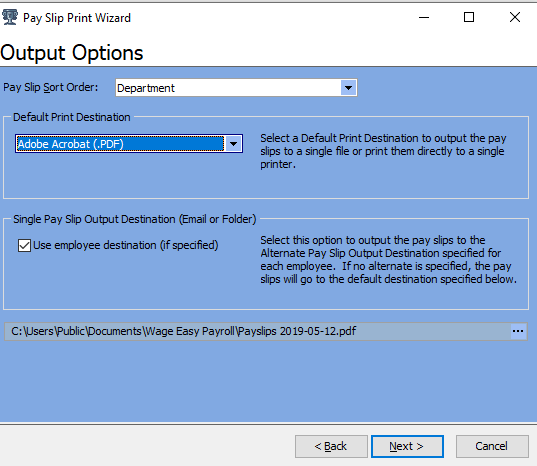
Task: Close the wizard with the X button
Action: [x=515, y=17]
